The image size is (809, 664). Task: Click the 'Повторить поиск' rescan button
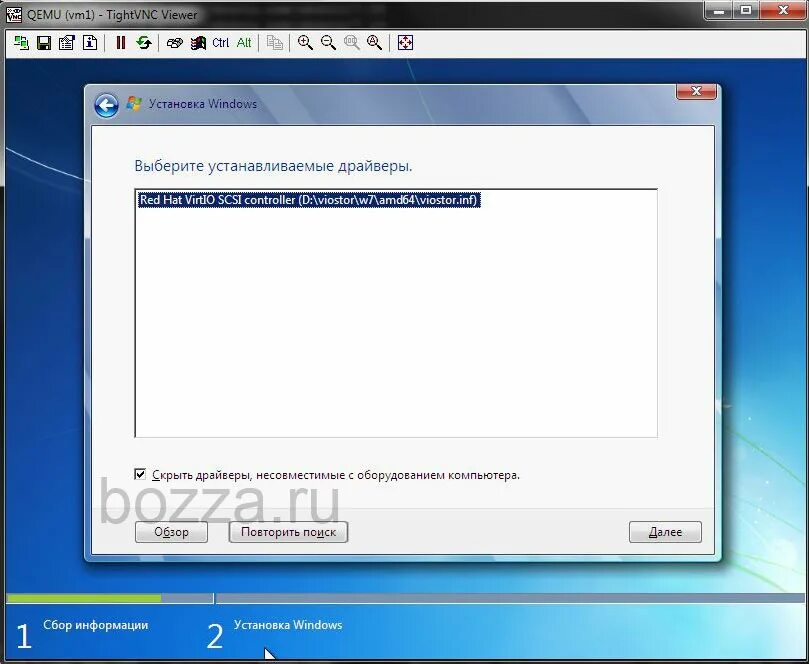(288, 532)
